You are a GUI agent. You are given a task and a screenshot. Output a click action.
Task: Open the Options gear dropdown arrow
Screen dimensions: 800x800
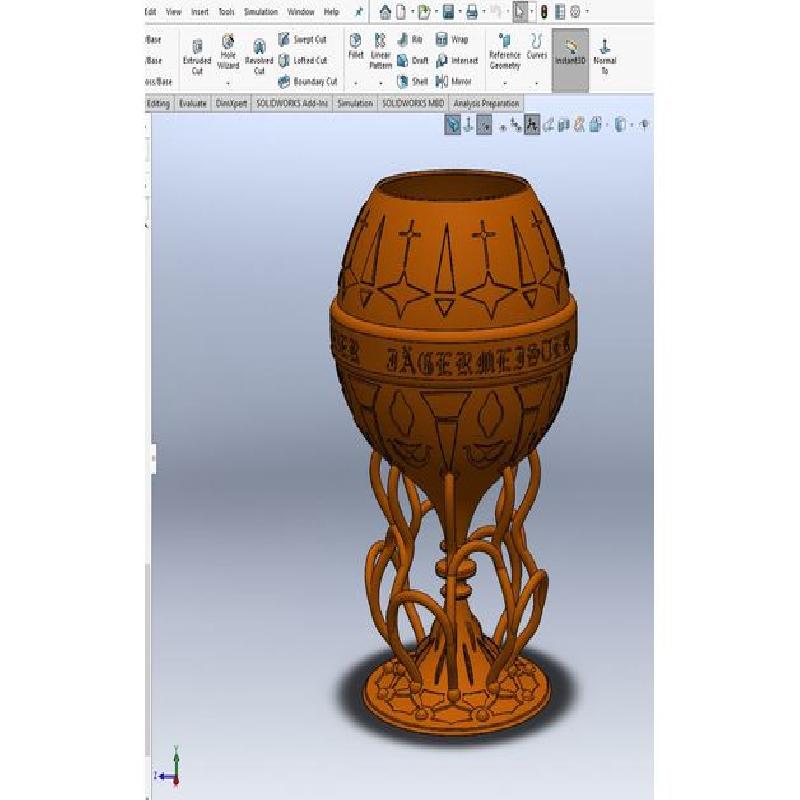pyautogui.click(x=587, y=12)
